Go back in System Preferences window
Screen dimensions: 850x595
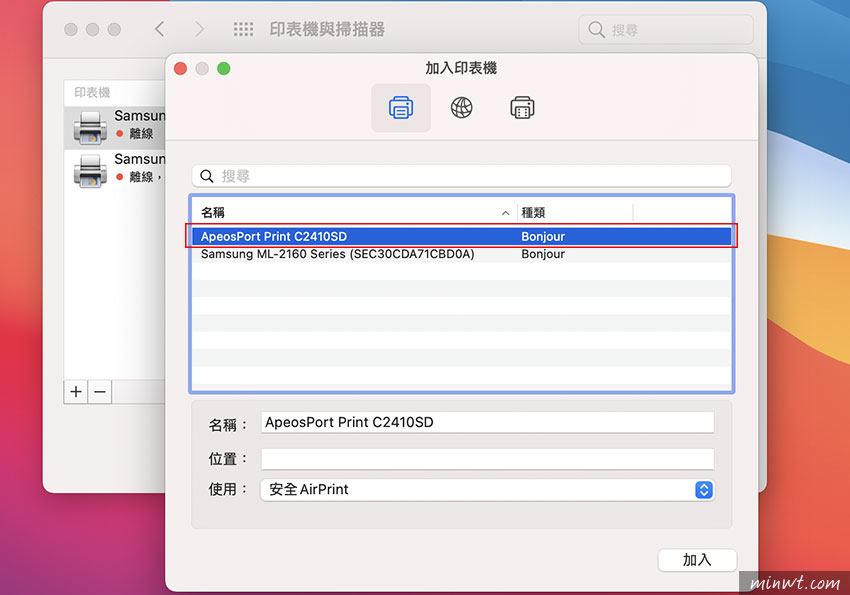pyautogui.click(x=159, y=29)
